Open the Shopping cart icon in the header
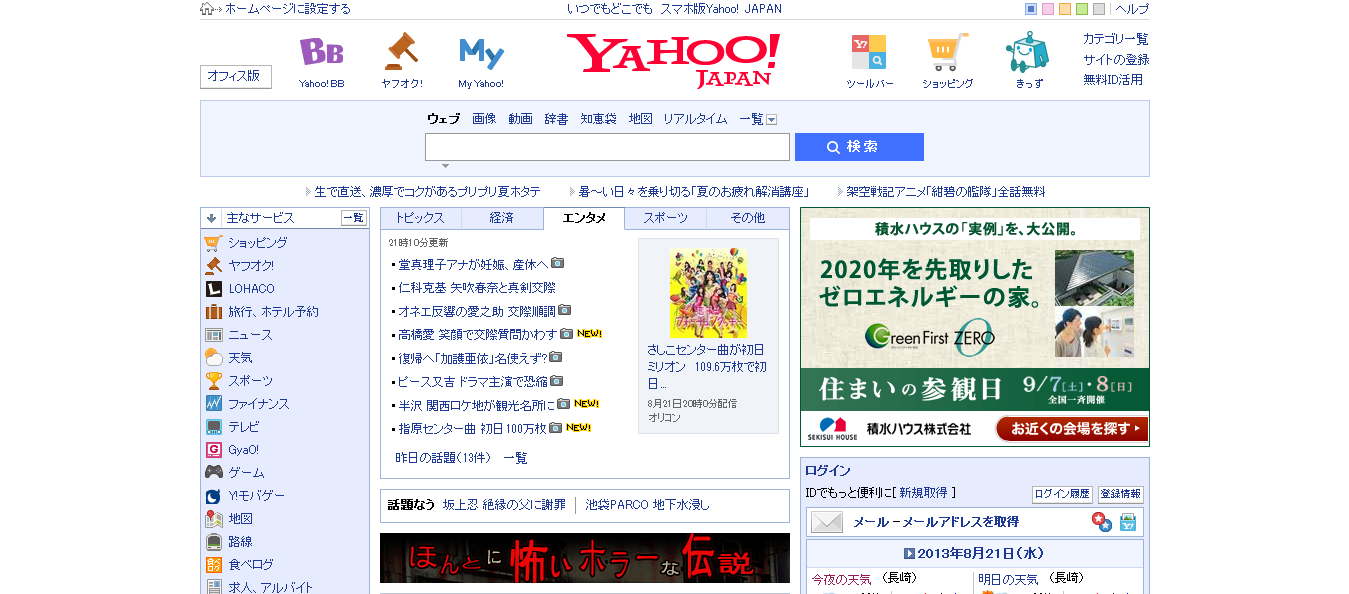This screenshot has width=1349, height=594. tap(947, 52)
